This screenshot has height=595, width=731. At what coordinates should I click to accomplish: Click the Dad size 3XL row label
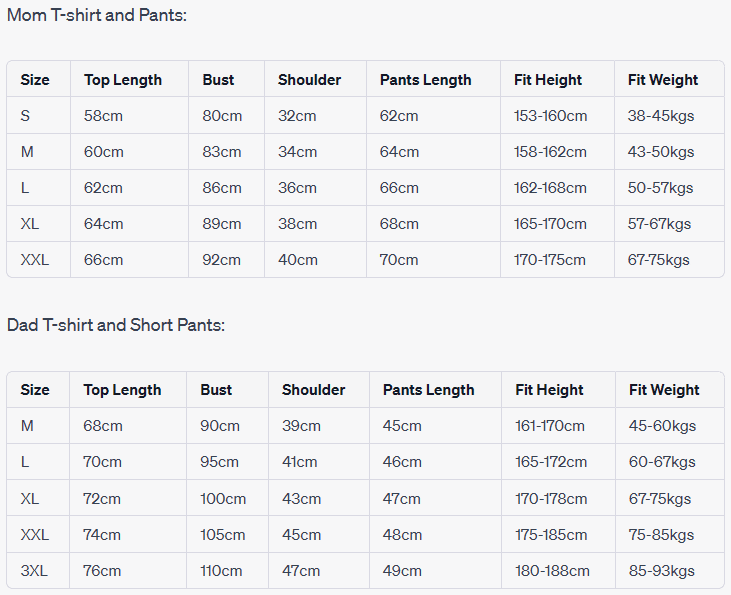point(33,571)
